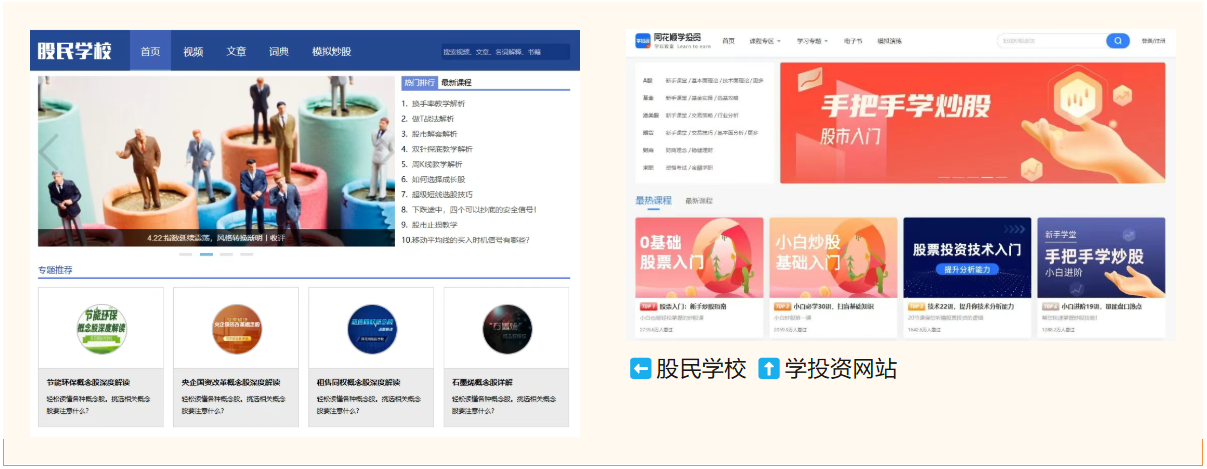
Task: Select the 港美股 category in the left menu
Action: click(650, 115)
